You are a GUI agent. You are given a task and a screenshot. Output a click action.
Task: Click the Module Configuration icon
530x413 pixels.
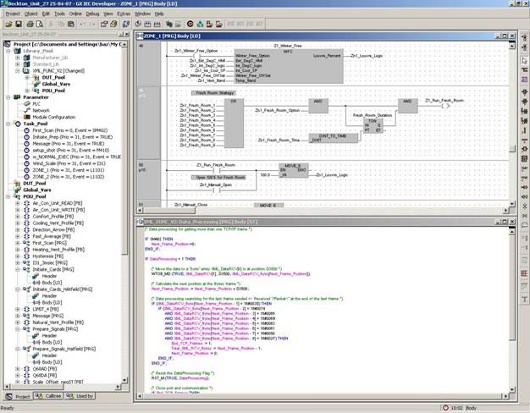[27, 117]
